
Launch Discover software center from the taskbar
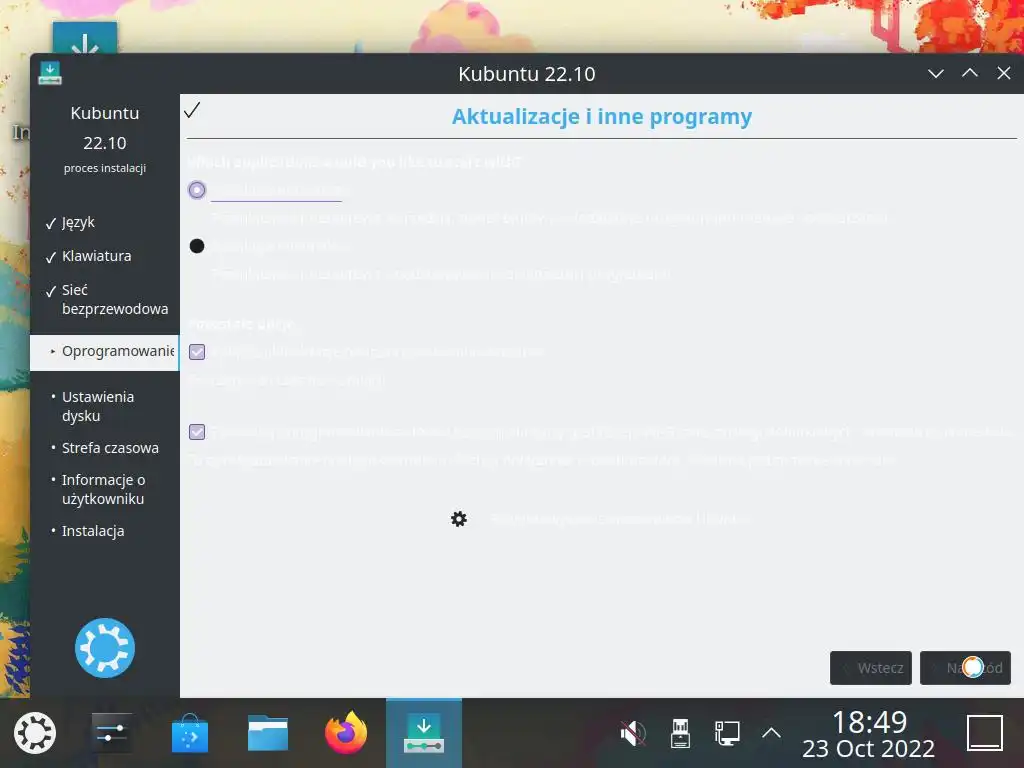pos(189,733)
